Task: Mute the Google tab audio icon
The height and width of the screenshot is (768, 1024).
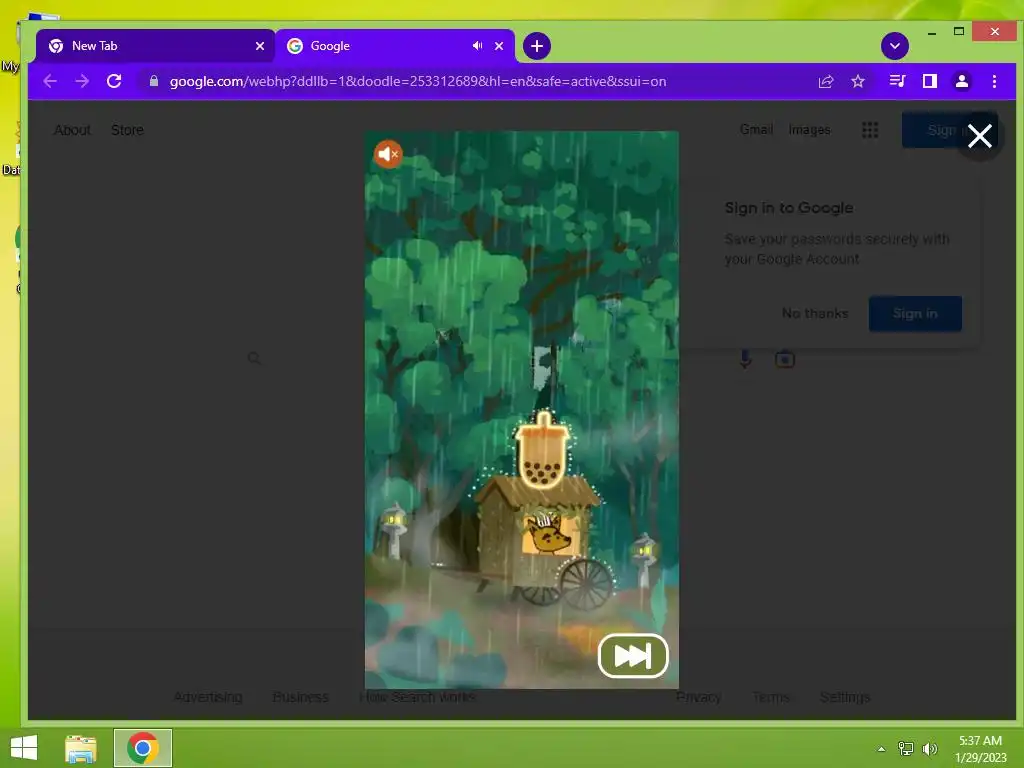Action: (x=477, y=46)
